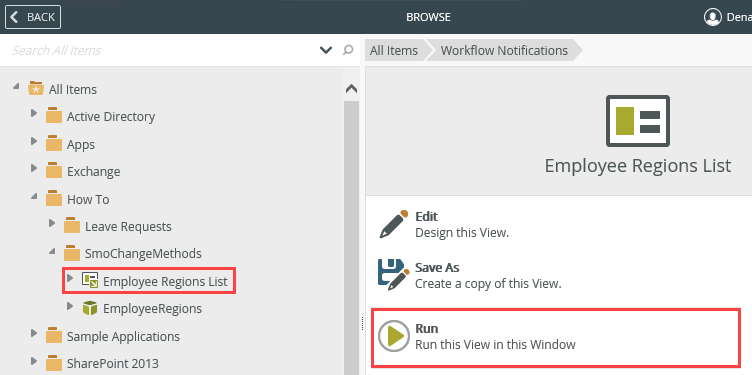This screenshot has height=375, width=752.
Task: Select the Sample Applications tree item
Action: tap(123, 337)
